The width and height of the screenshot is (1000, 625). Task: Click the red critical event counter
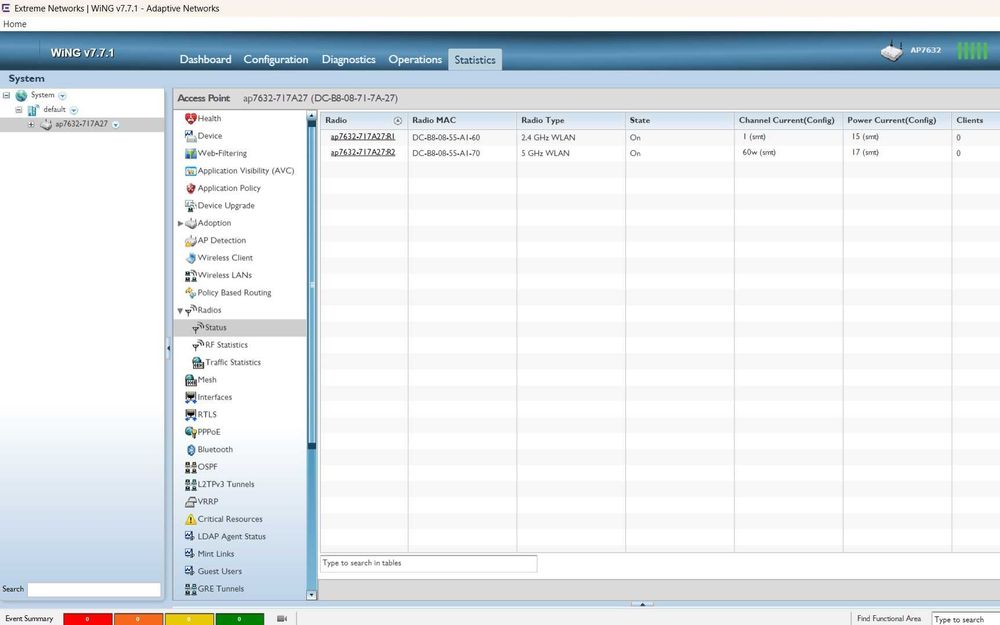(x=87, y=619)
